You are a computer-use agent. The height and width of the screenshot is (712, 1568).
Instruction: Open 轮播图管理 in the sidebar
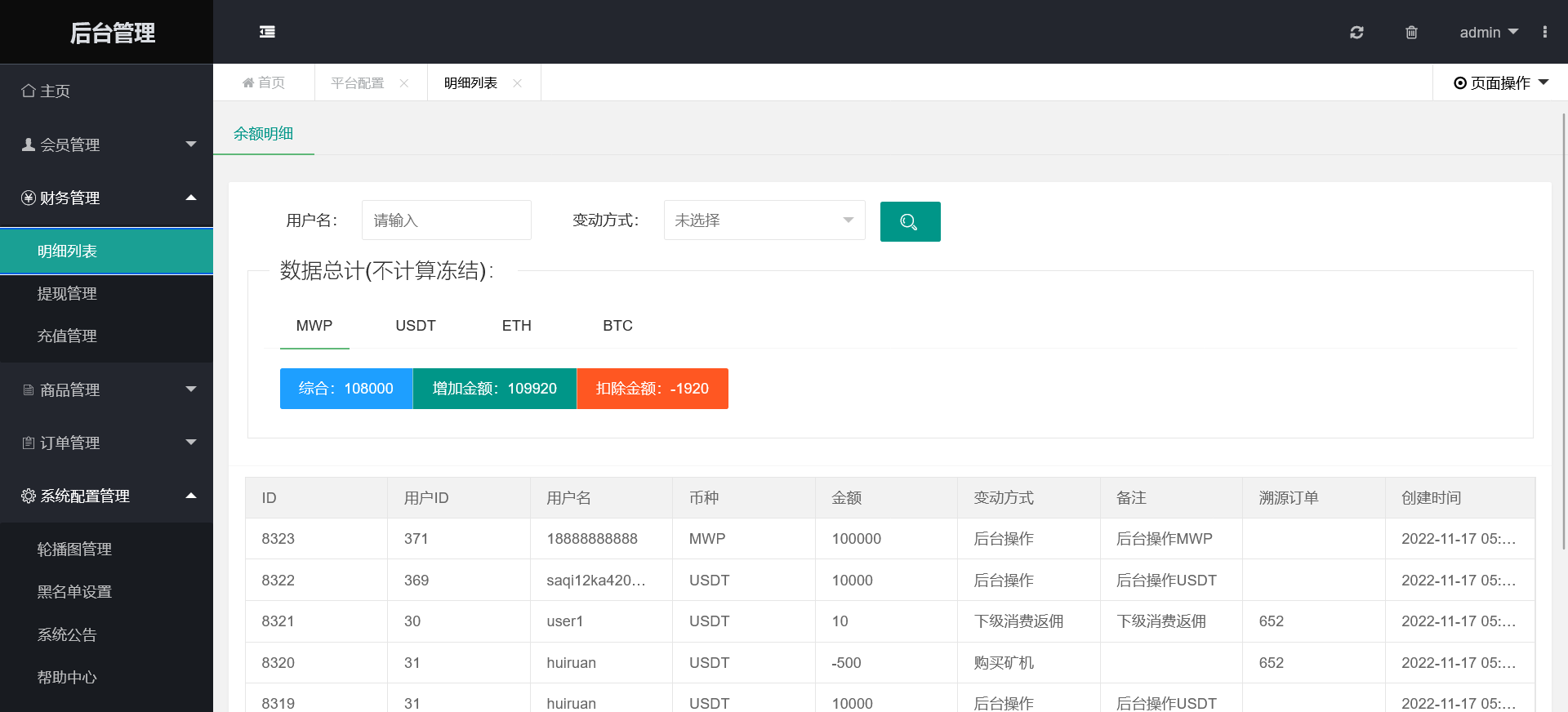(x=74, y=550)
